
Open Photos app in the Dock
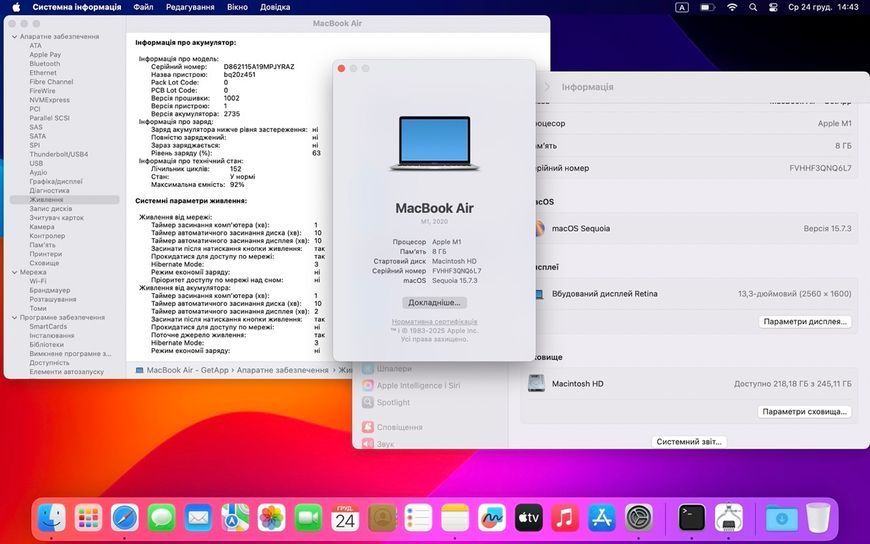tap(271, 518)
